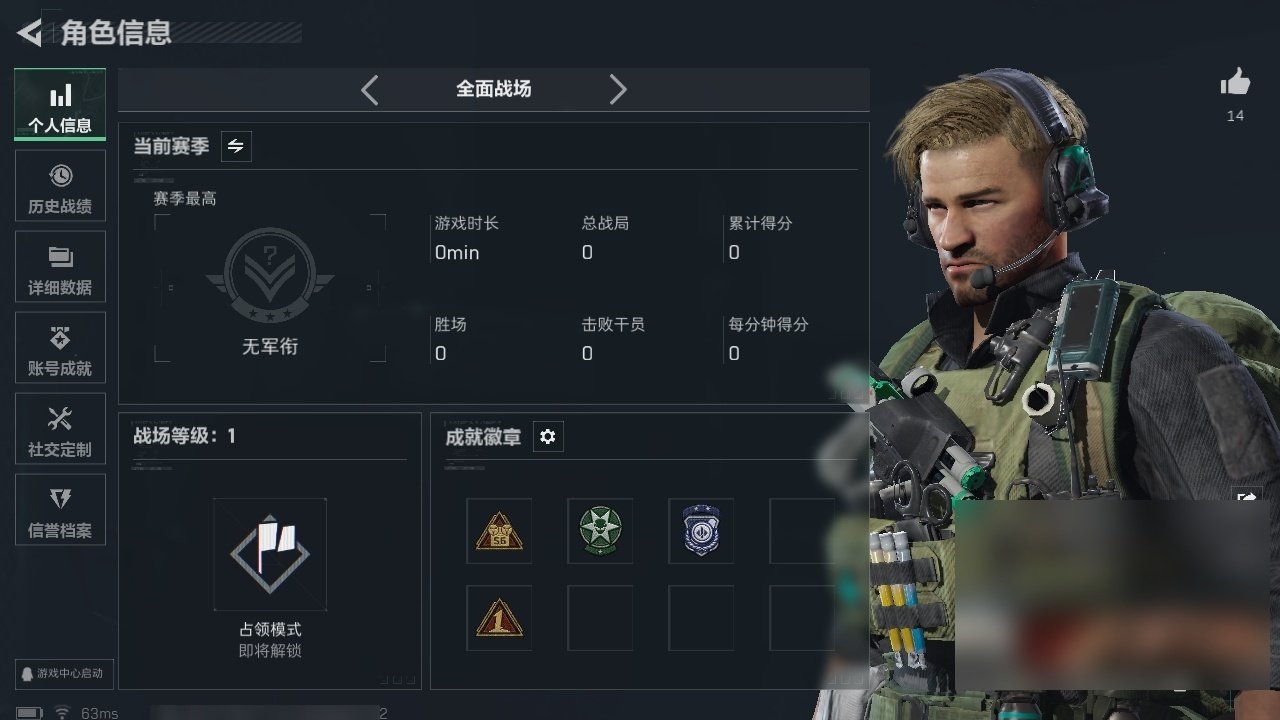This screenshot has height=720, width=1280.
Task: Select the number 1 triangle badge
Action: click(499, 618)
